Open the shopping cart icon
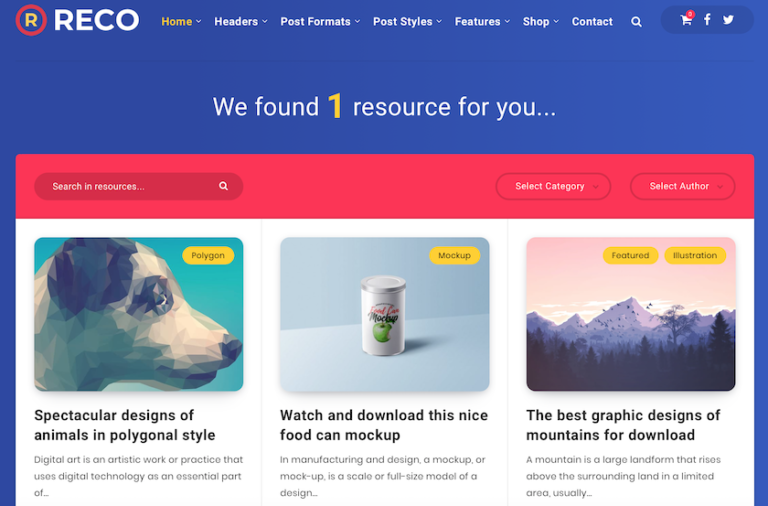768x506 pixels. pos(686,20)
